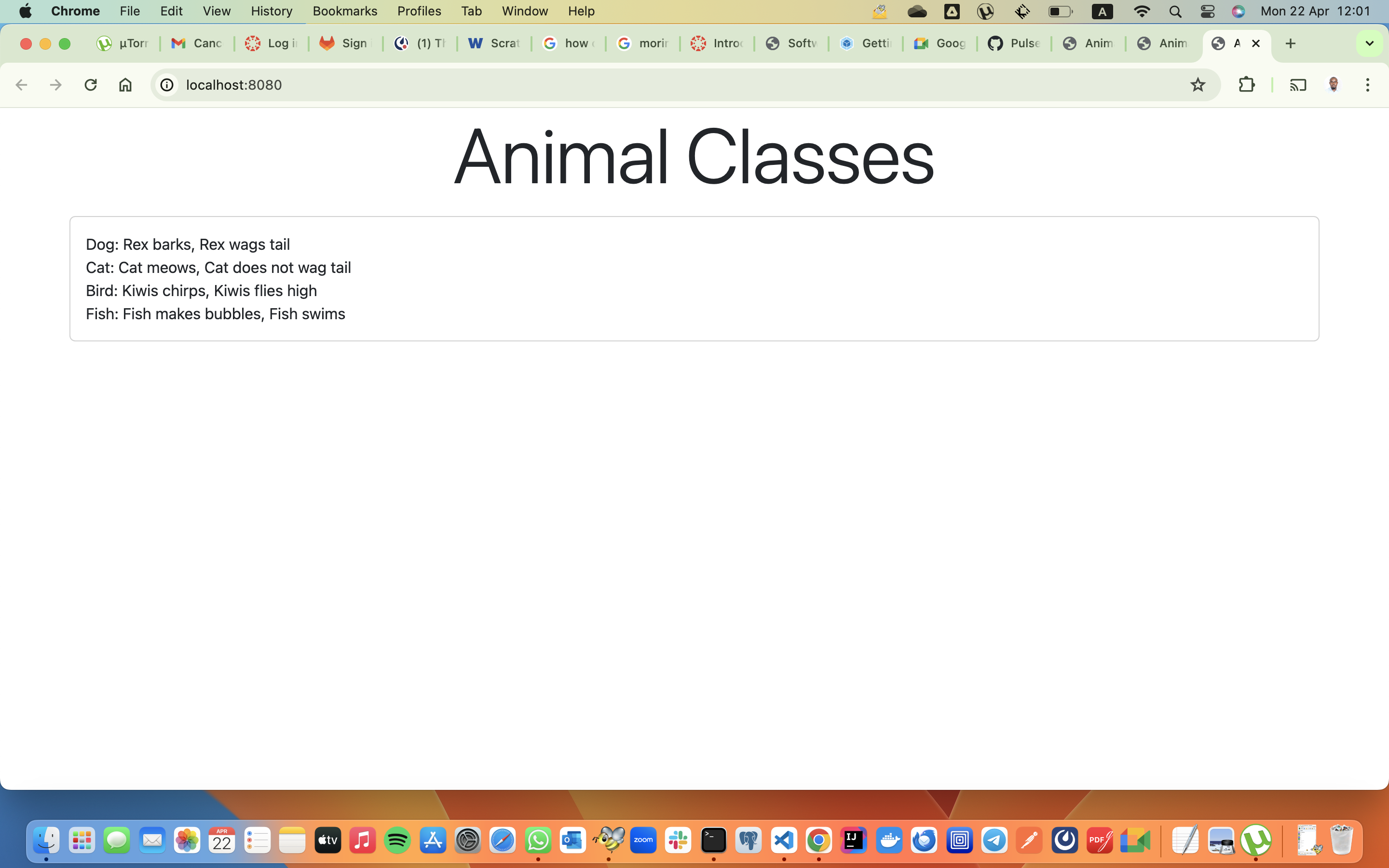The image size is (1389, 868).
Task: Bookmark this page with star icon
Action: (x=1198, y=85)
